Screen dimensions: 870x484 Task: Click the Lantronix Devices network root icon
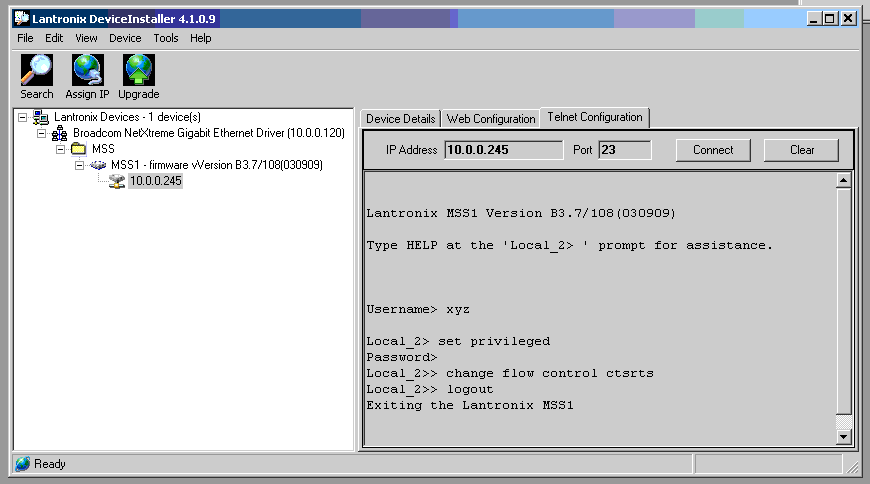[41, 117]
